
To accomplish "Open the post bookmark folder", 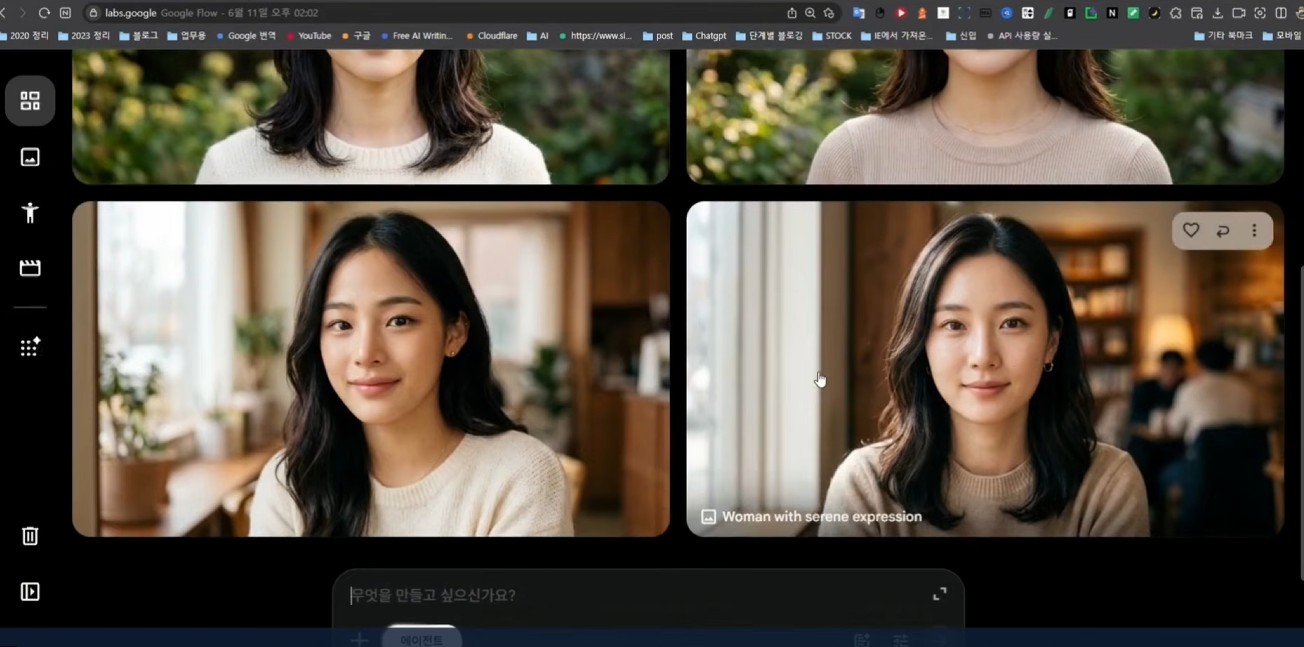I will tap(658, 36).
